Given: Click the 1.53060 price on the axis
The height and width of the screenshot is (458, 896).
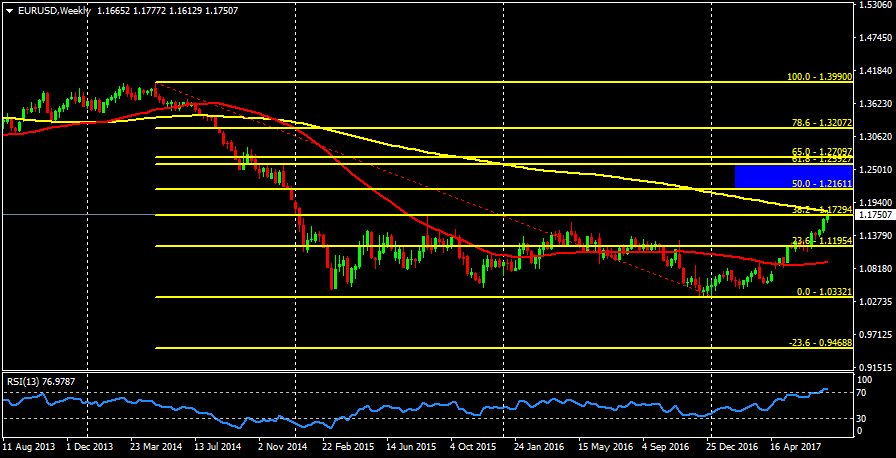Looking at the screenshot, I should 875,6.
